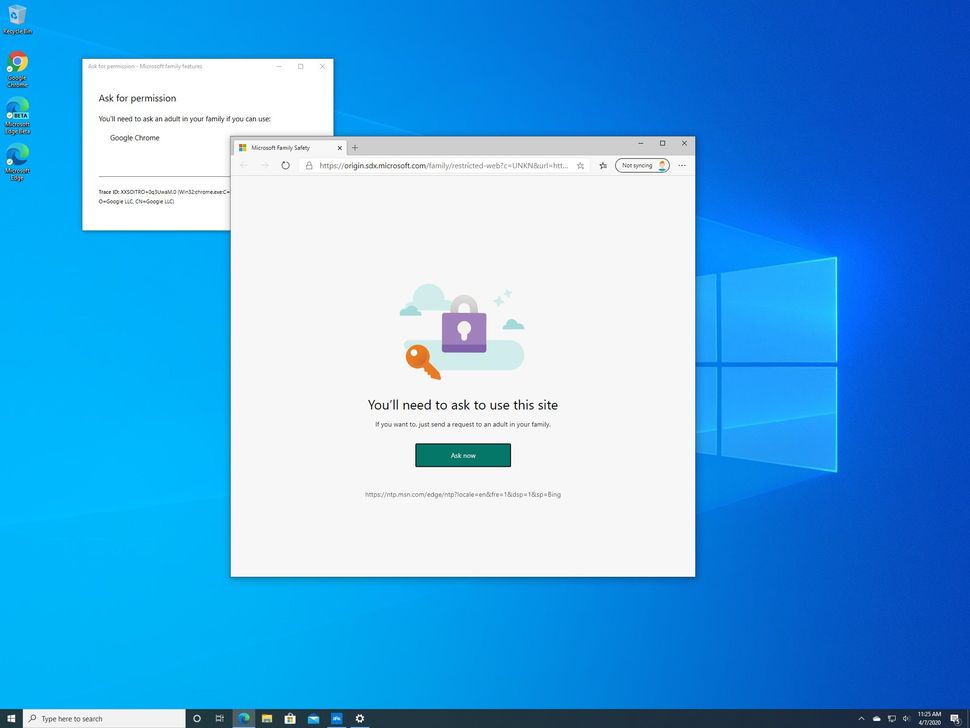The width and height of the screenshot is (970, 728).
Task: Open Action Center in the system tray
Action: pos(956,718)
